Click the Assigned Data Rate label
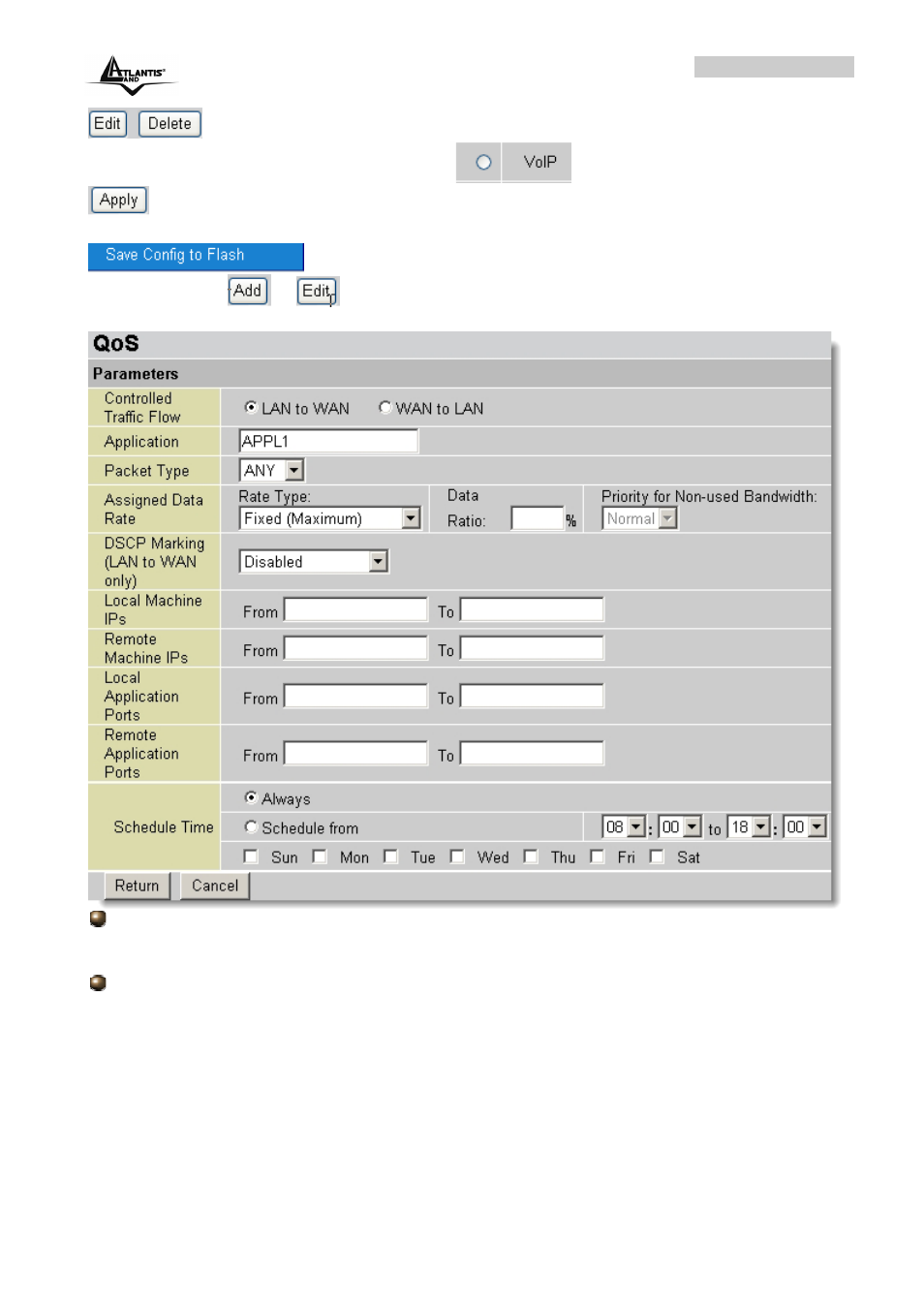 pyautogui.click(x=154, y=510)
